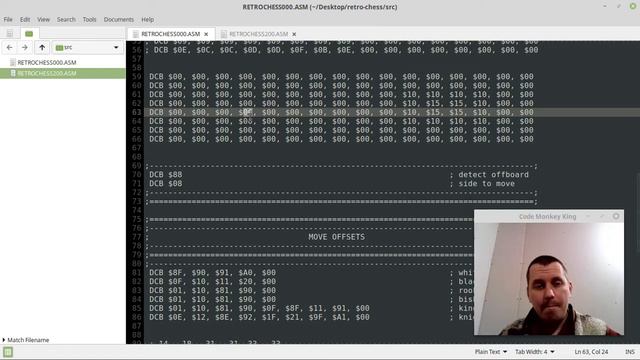Select RETROCHESS000.ASM in the file list

pos(47,62)
